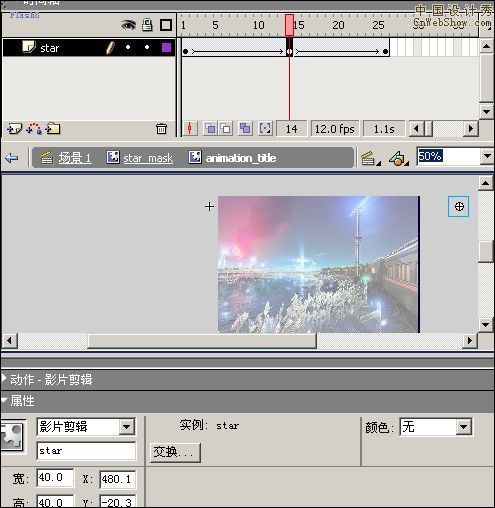Open the edit symbols dropdown icon

pyautogui.click(x=399, y=158)
